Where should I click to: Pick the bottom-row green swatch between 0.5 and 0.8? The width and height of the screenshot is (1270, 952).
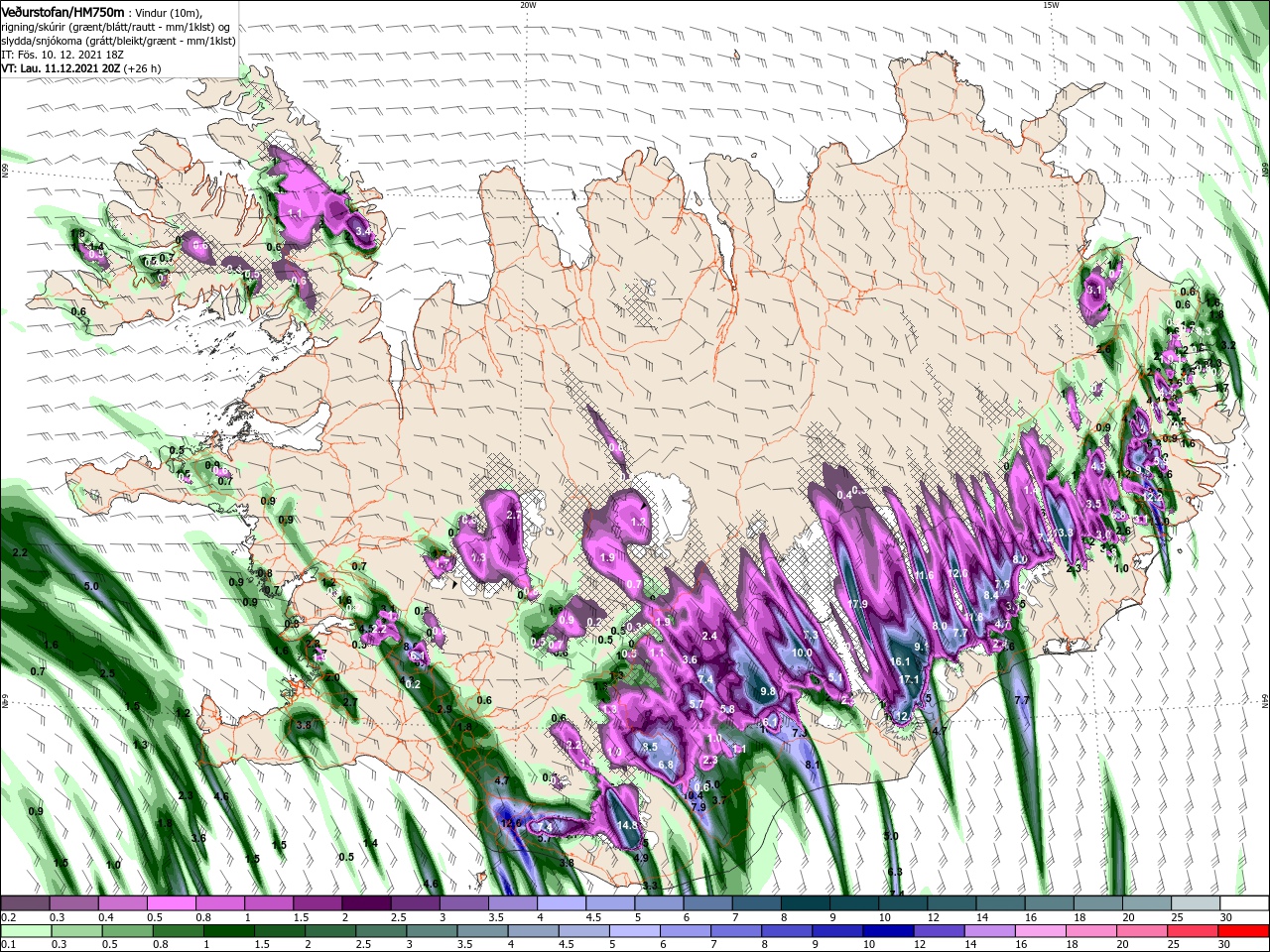tap(129, 931)
